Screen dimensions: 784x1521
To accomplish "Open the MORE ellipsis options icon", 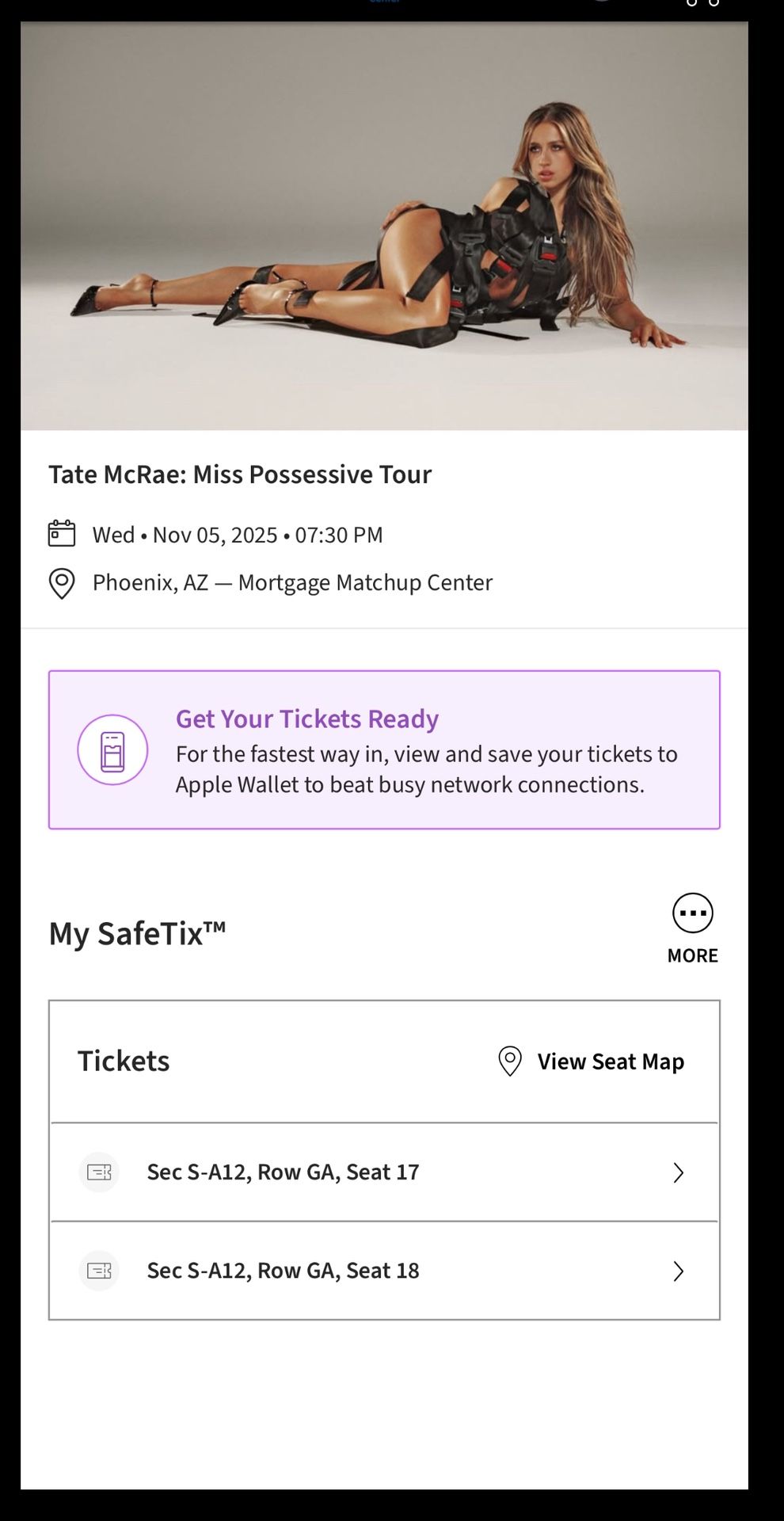I will click(692, 913).
